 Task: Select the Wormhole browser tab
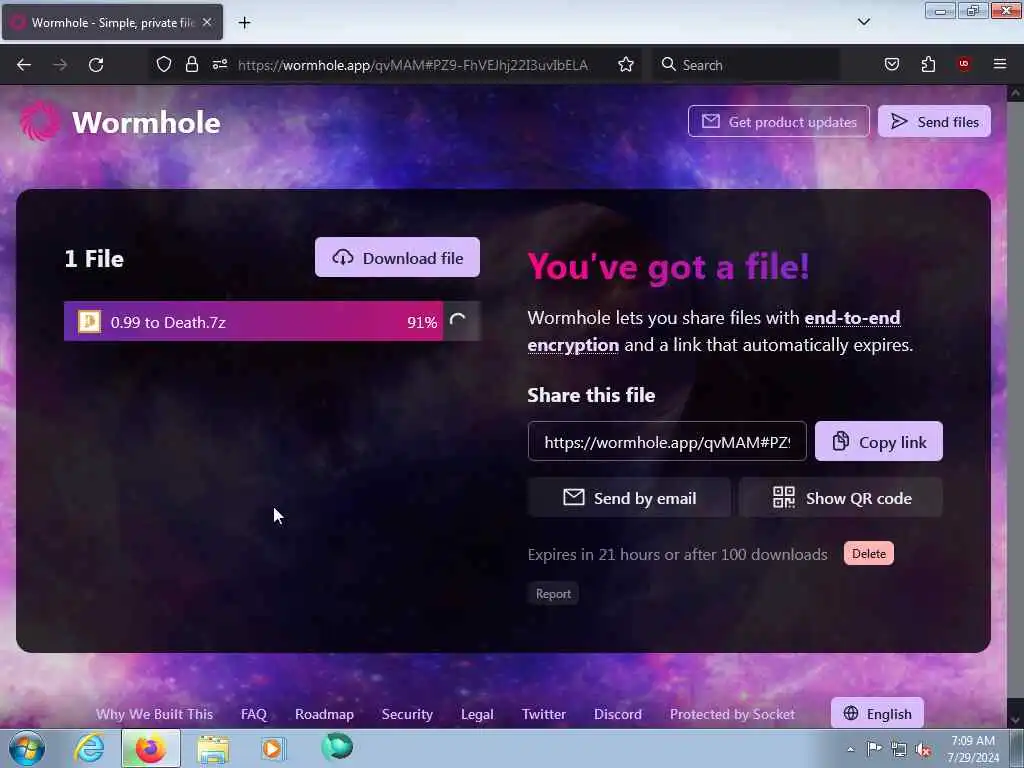pos(112,22)
